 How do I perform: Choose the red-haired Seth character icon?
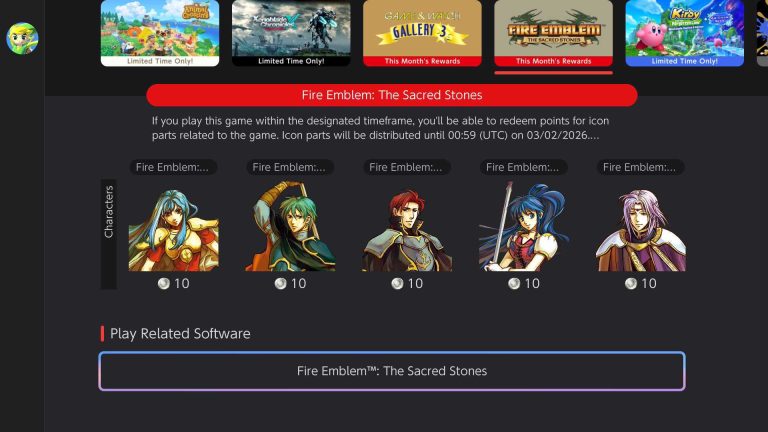[x=407, y=226]
